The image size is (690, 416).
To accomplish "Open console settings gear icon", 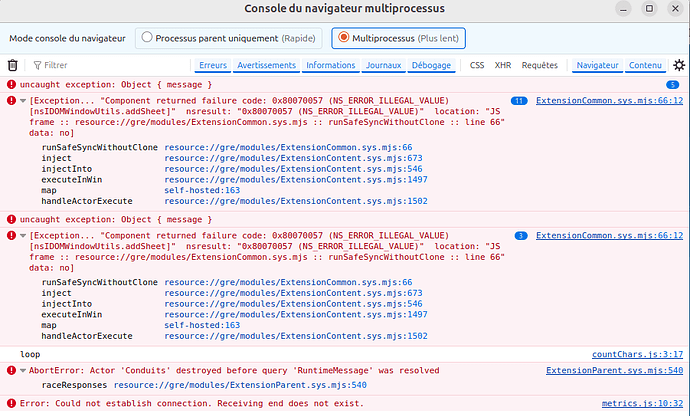I will [x=679, y=65].
